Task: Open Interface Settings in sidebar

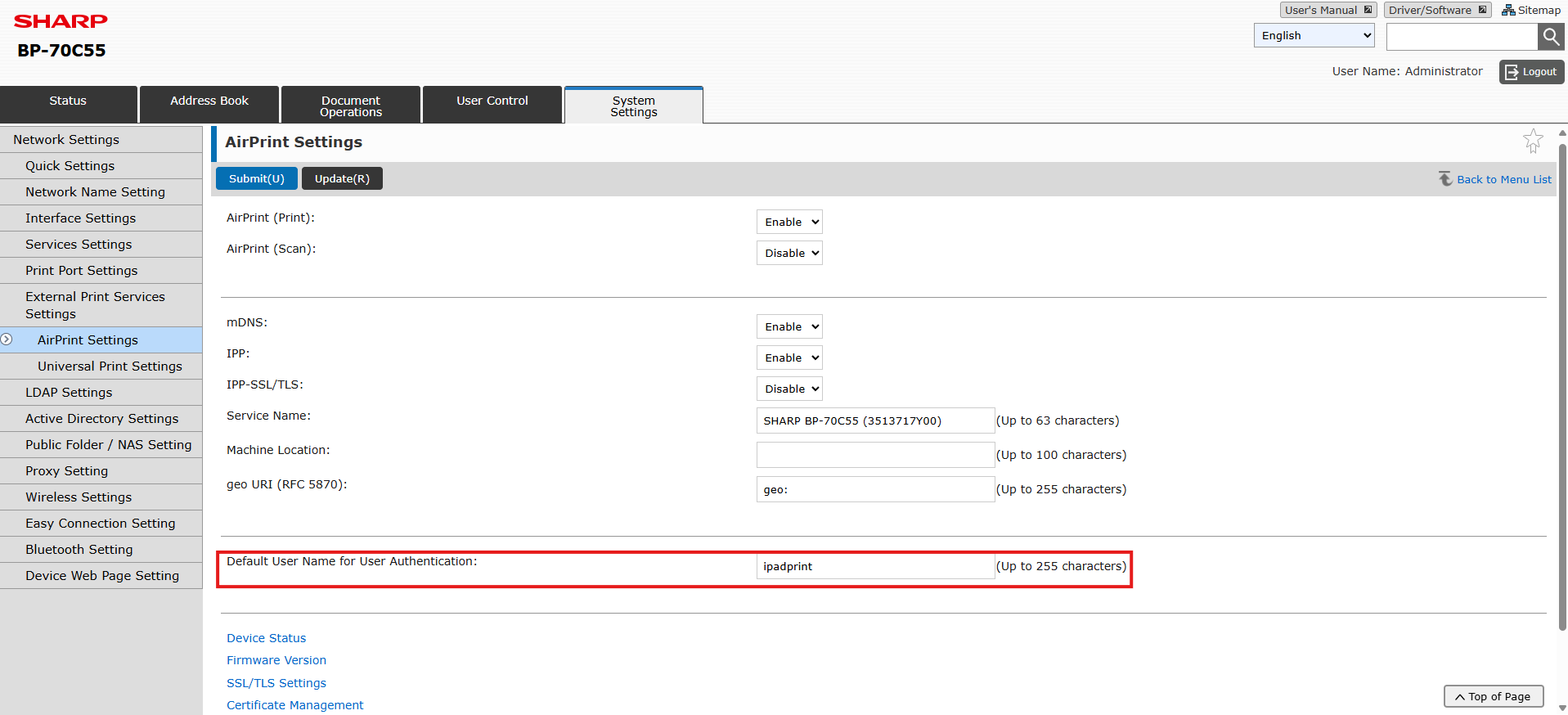Action: click(101, 218)
